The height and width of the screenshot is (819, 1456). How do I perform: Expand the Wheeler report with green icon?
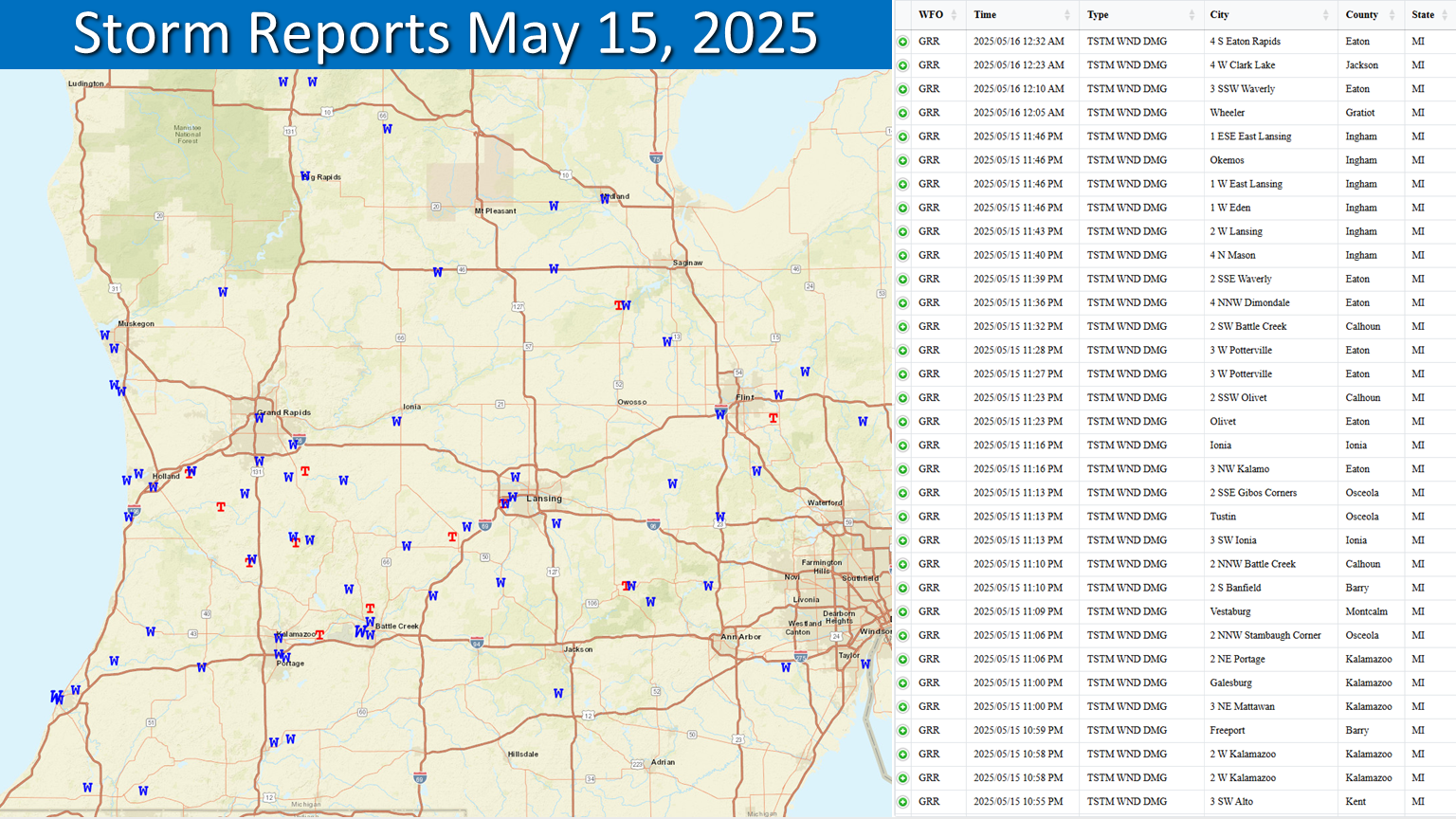(902, 113)
